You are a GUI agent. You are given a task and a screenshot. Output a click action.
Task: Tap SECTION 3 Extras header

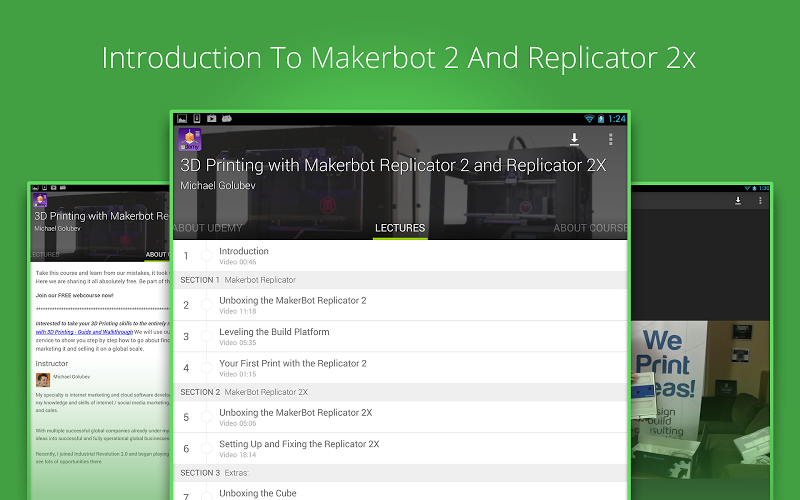[400, 473]
